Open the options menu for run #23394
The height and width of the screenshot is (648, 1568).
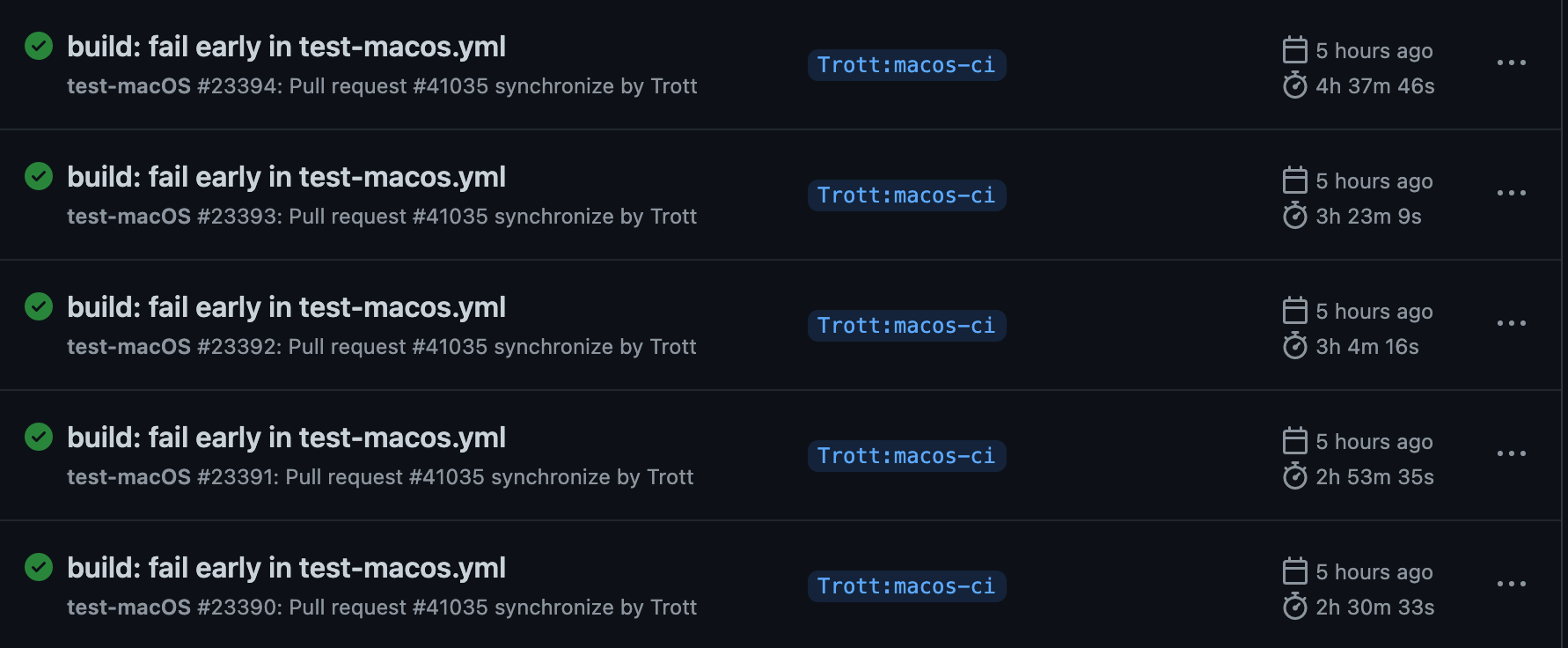(1511, 63)
